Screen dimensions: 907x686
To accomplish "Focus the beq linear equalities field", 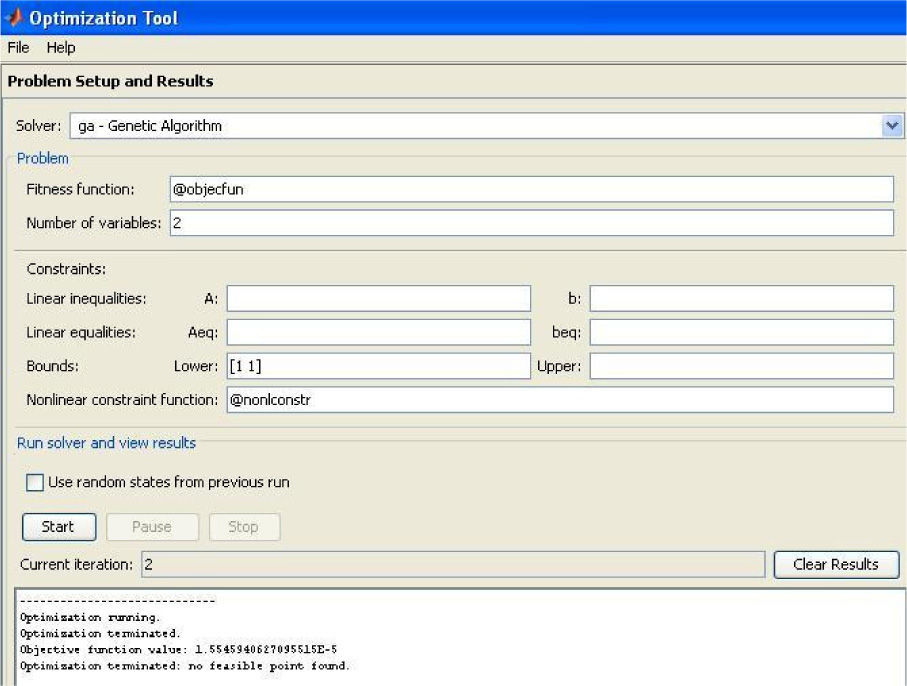I will pyautogui.click(x=741, y=332).
